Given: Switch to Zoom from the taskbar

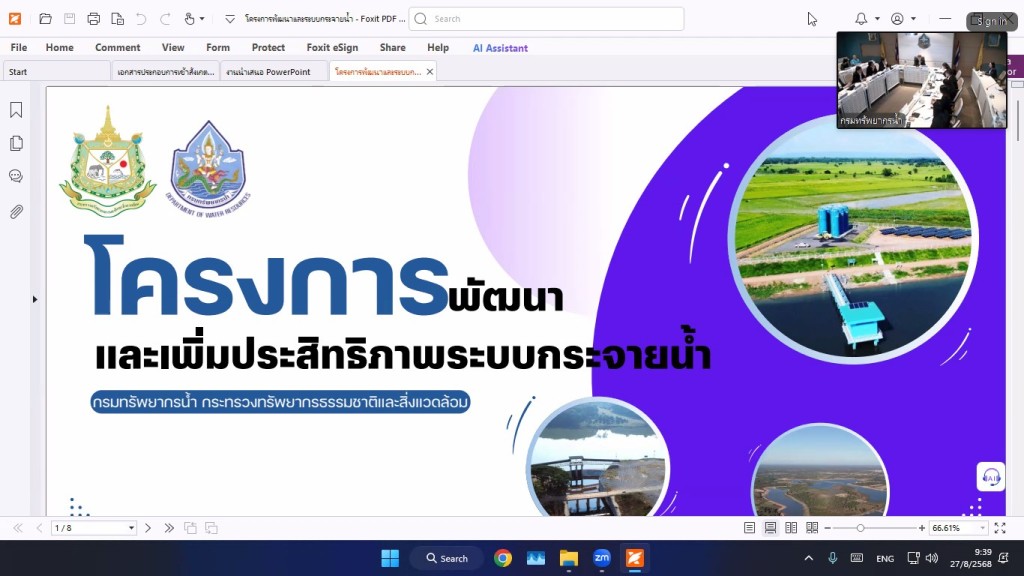Looking at the screenshot, I should (x=601, y=558).
